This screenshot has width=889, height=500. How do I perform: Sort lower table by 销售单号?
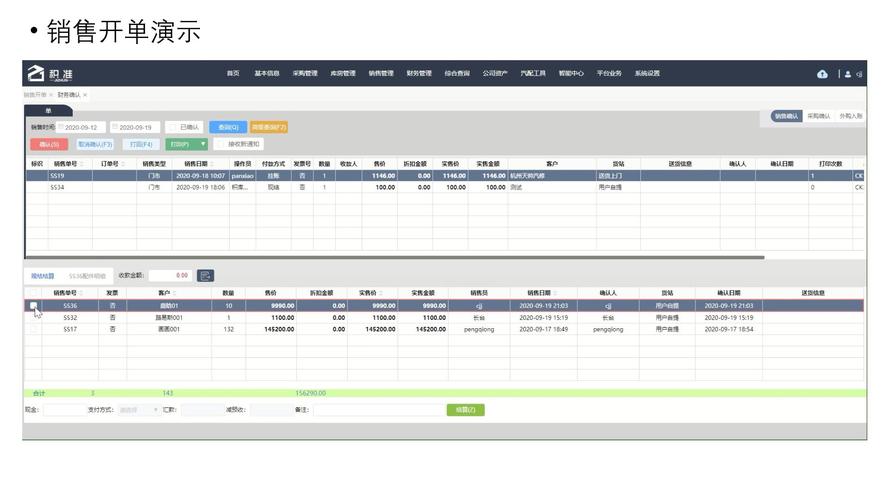click(x=82, y=293)
